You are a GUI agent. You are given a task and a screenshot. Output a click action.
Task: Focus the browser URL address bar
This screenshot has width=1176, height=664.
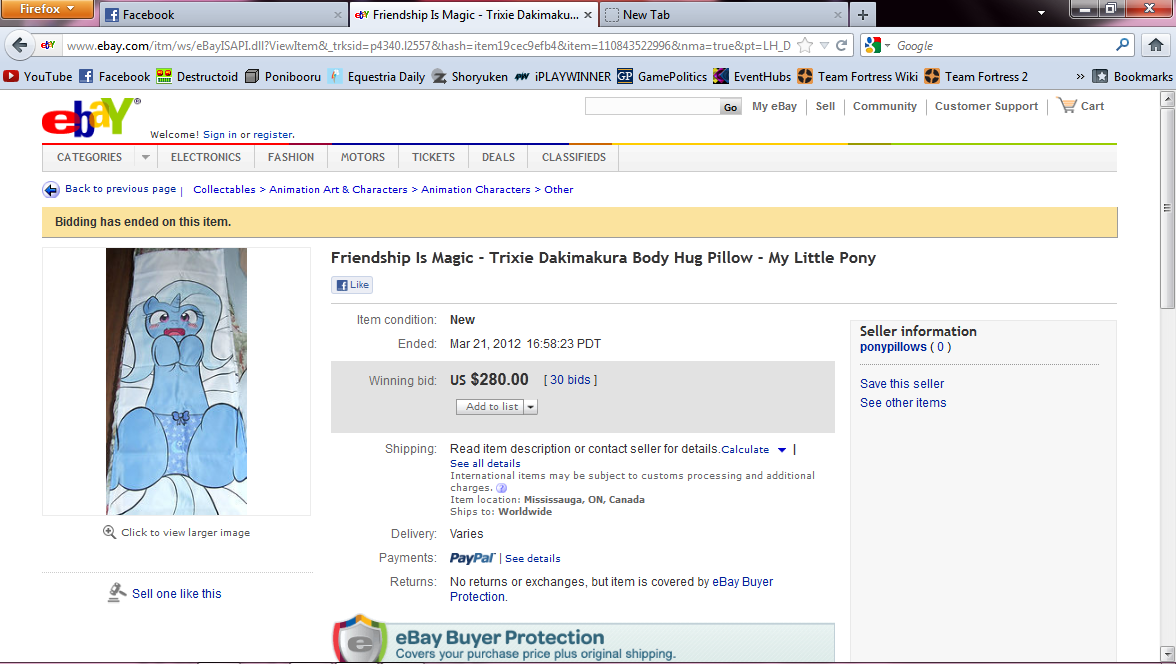pyautogui.click(x=428, y=46)
